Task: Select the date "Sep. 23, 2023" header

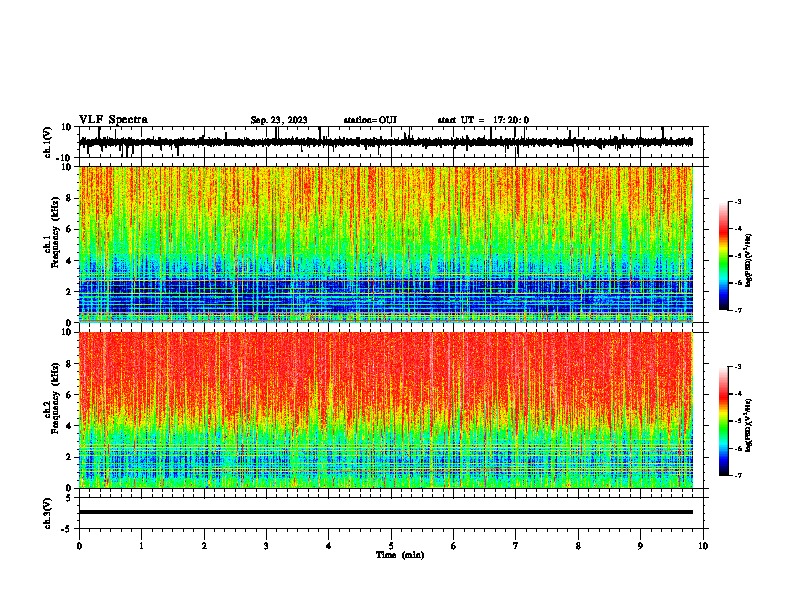Action: pyautogui.click(x=279, y=120)
